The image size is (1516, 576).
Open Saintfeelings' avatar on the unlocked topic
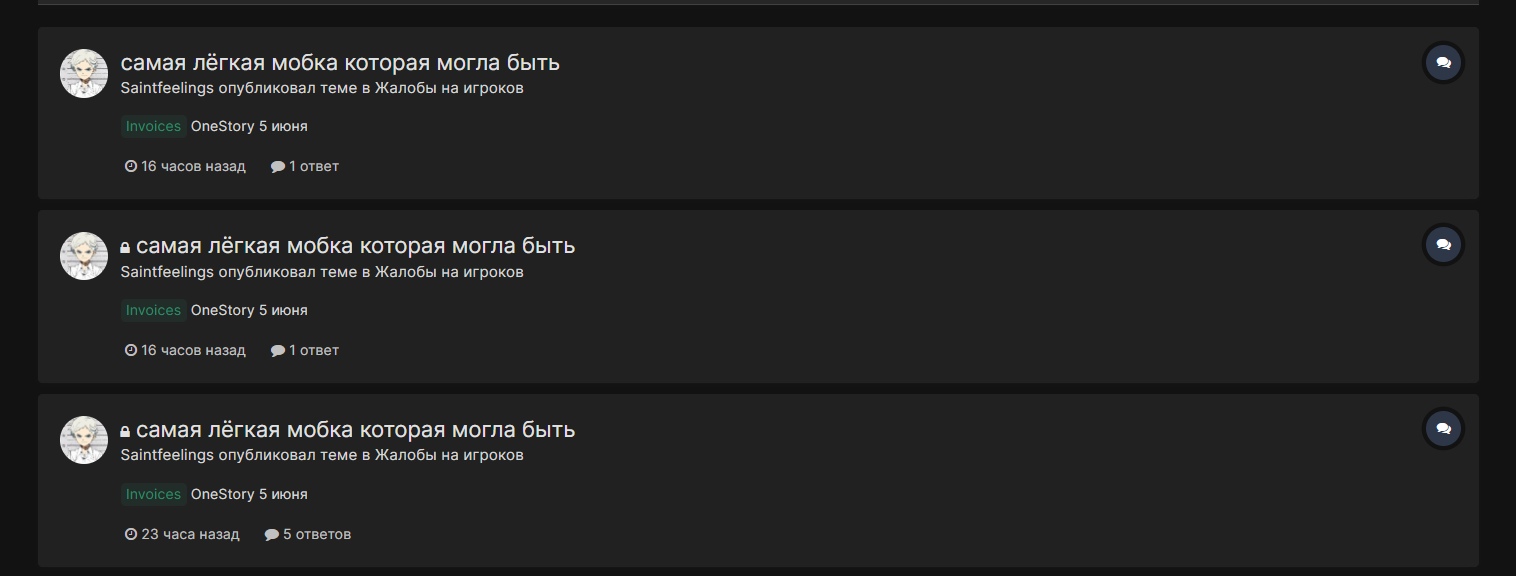[84, 73]
